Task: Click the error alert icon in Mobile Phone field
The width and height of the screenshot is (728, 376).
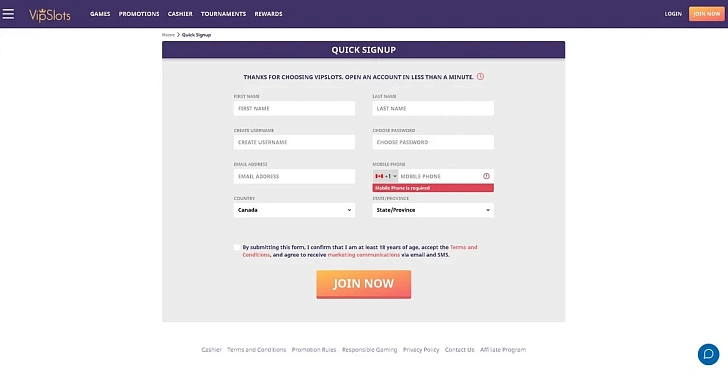Action: [x=486, y=176]
